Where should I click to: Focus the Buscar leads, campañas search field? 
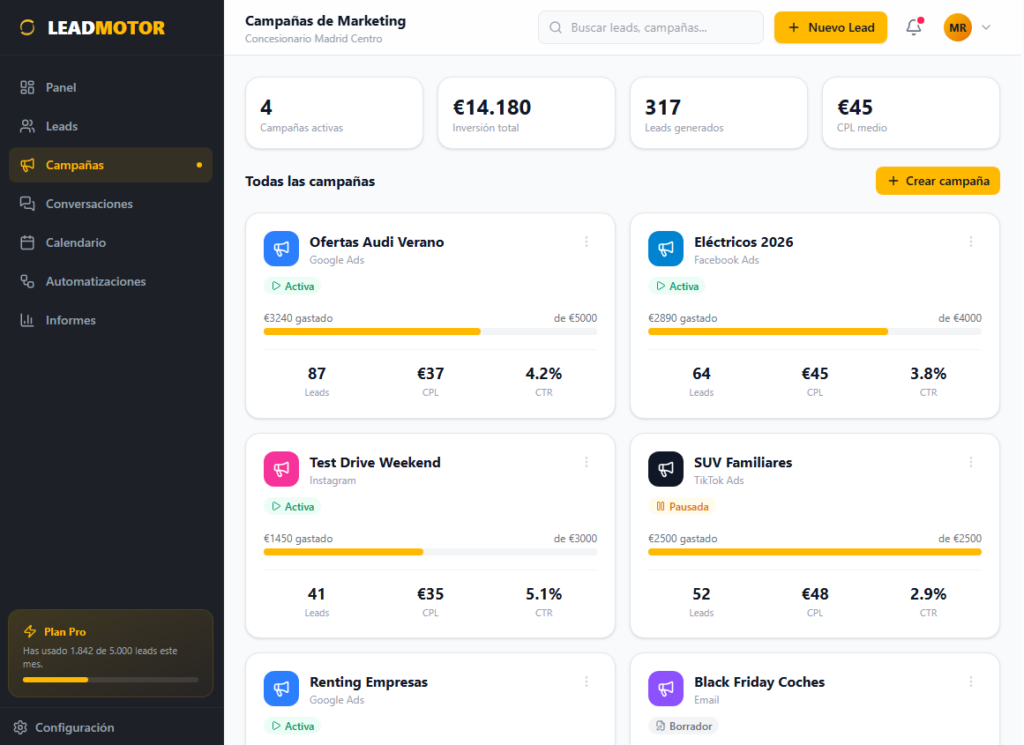click(x=650, y=27)
